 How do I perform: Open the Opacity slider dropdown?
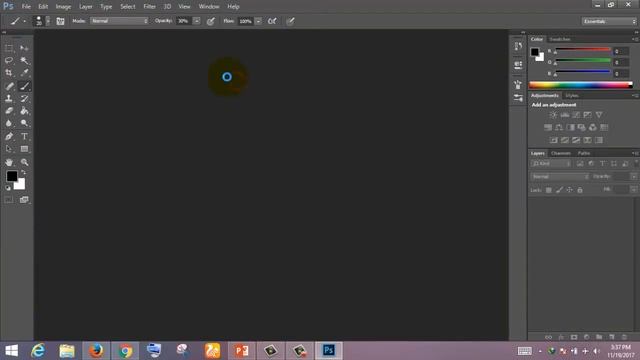196,21
